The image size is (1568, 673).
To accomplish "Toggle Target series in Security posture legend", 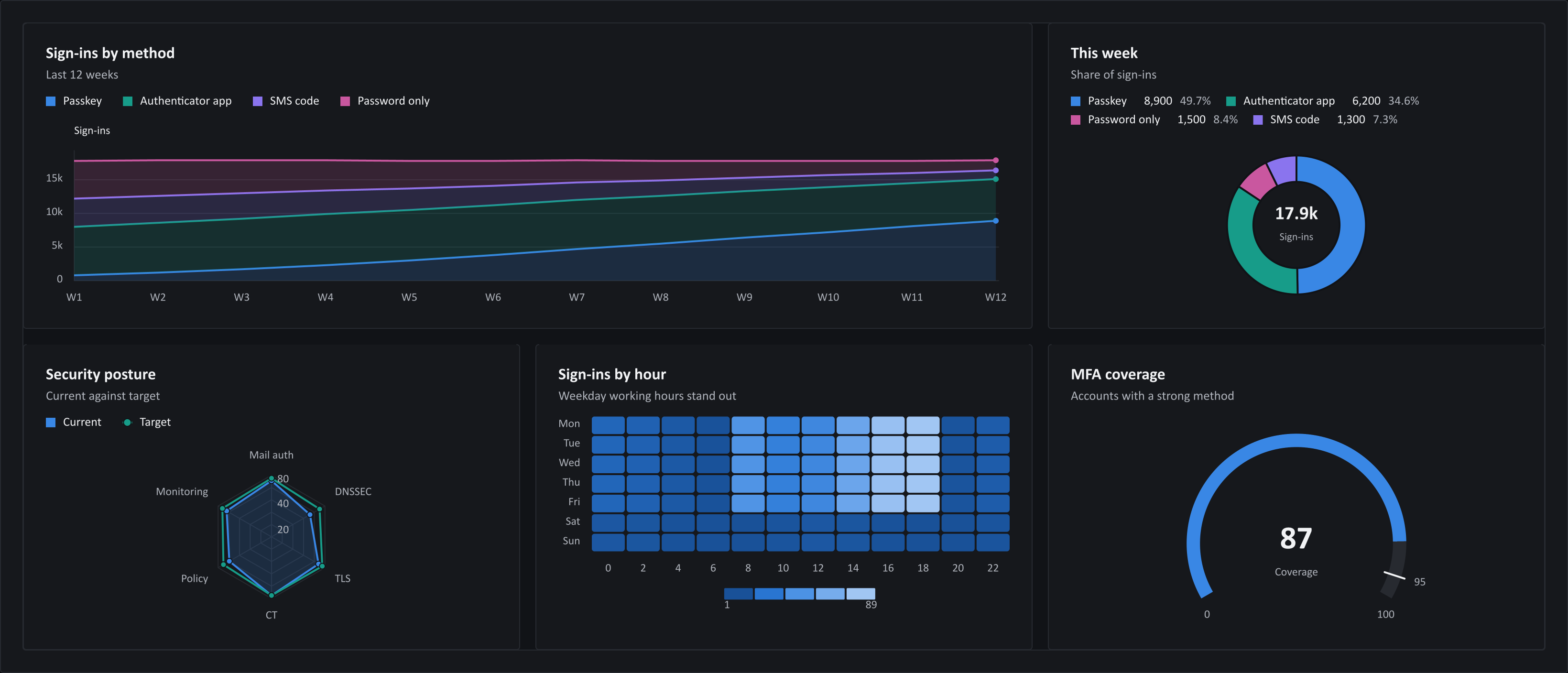I will pyautogui.click(x=147, y=423).
